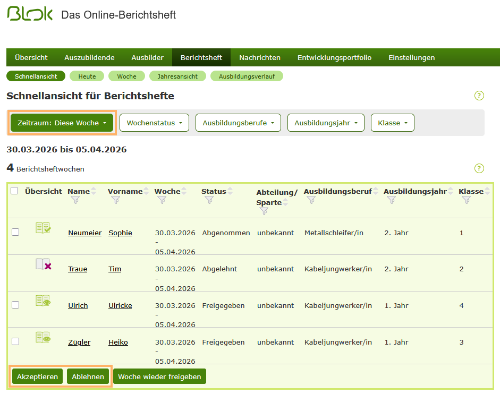
Task: Sort table by Ausbildungsjahr arrows
Action: pyautogui.click(x=451, y=191)
